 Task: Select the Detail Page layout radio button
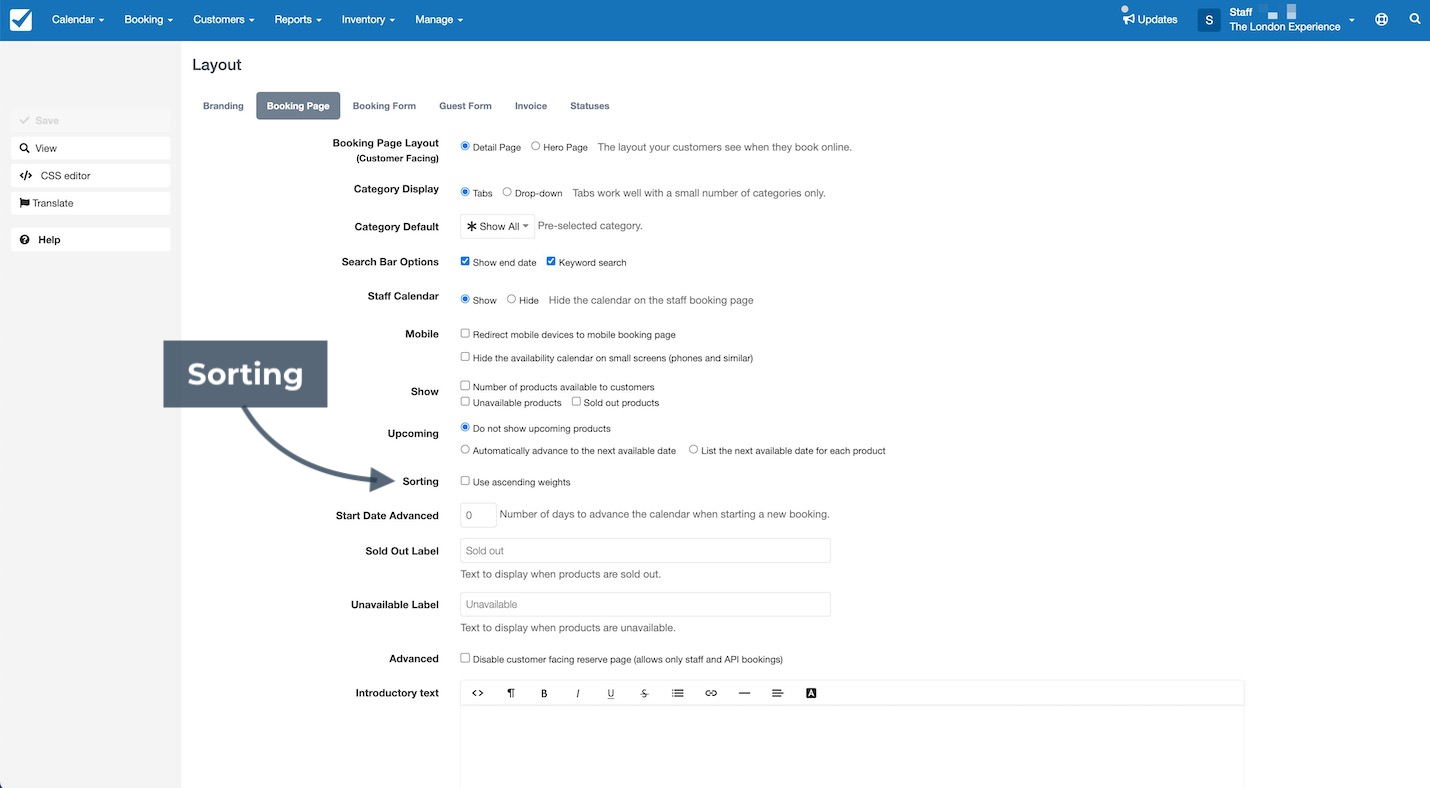pos(465,146)
